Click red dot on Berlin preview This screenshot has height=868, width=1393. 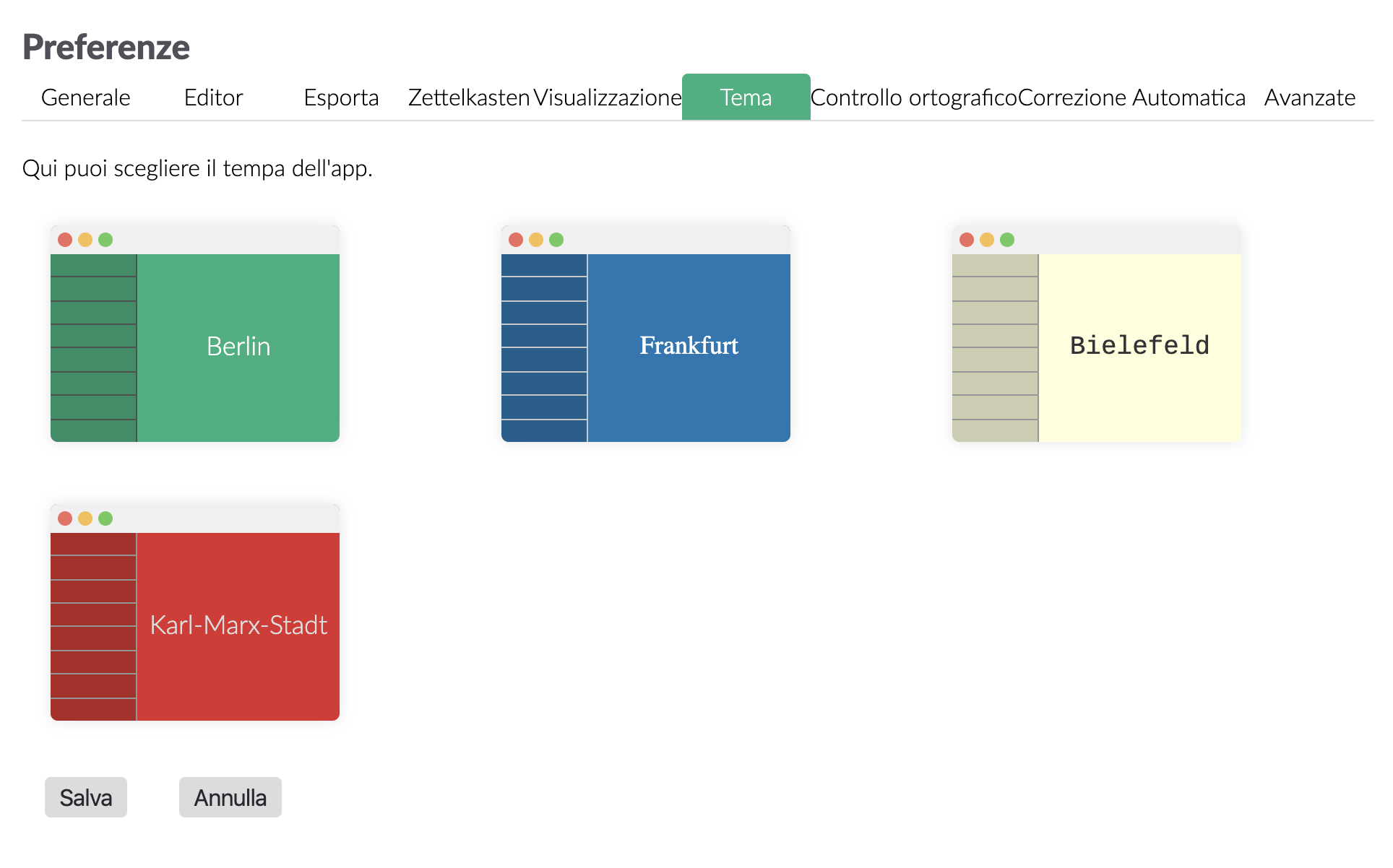(65, 240)
